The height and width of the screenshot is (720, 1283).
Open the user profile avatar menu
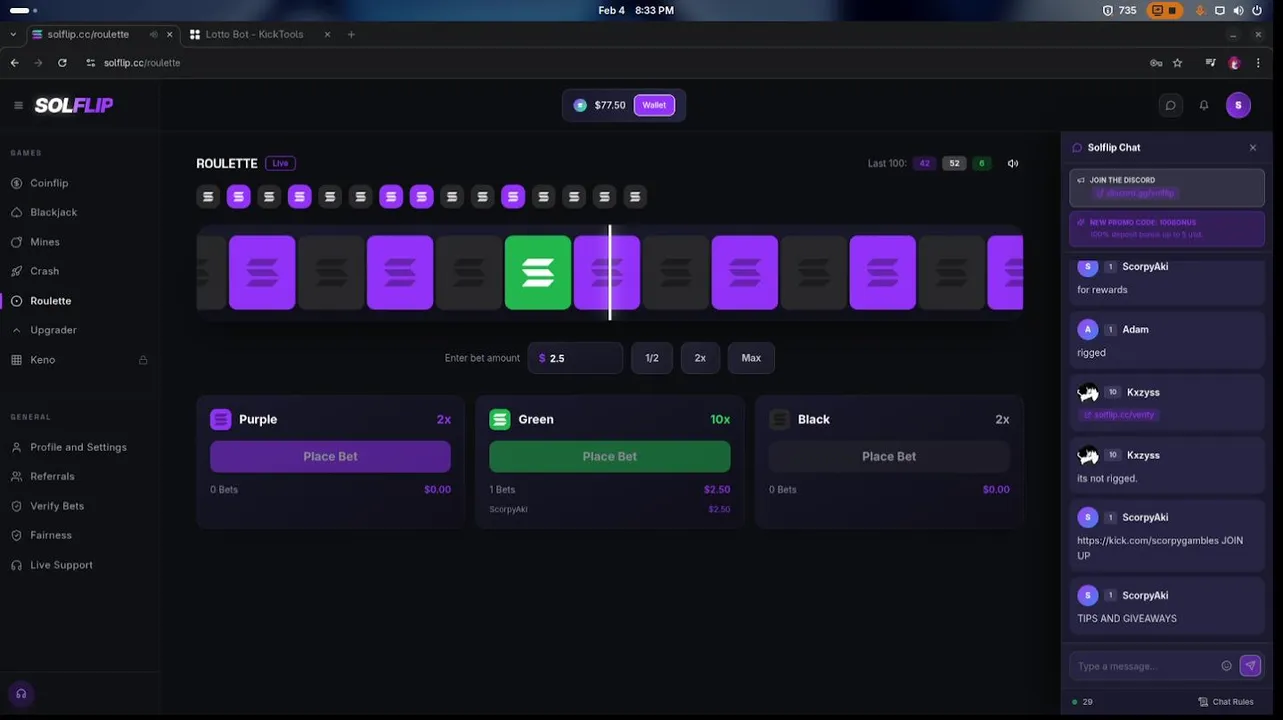(x=1238, y=105)
